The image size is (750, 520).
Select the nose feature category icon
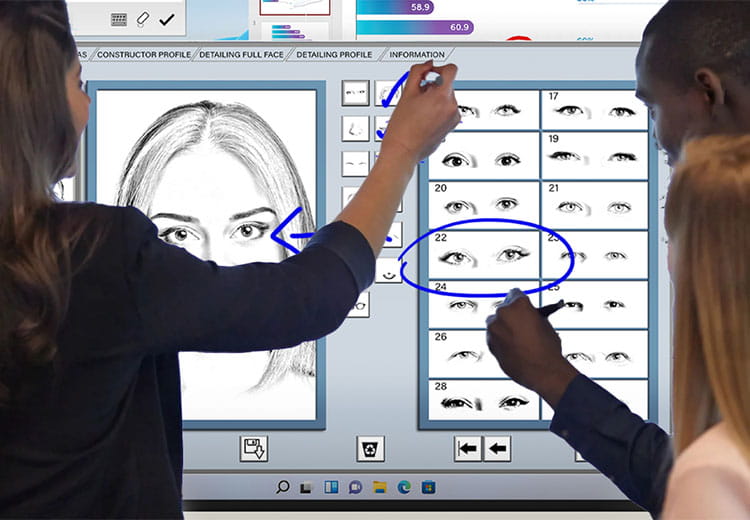point(355,129)
